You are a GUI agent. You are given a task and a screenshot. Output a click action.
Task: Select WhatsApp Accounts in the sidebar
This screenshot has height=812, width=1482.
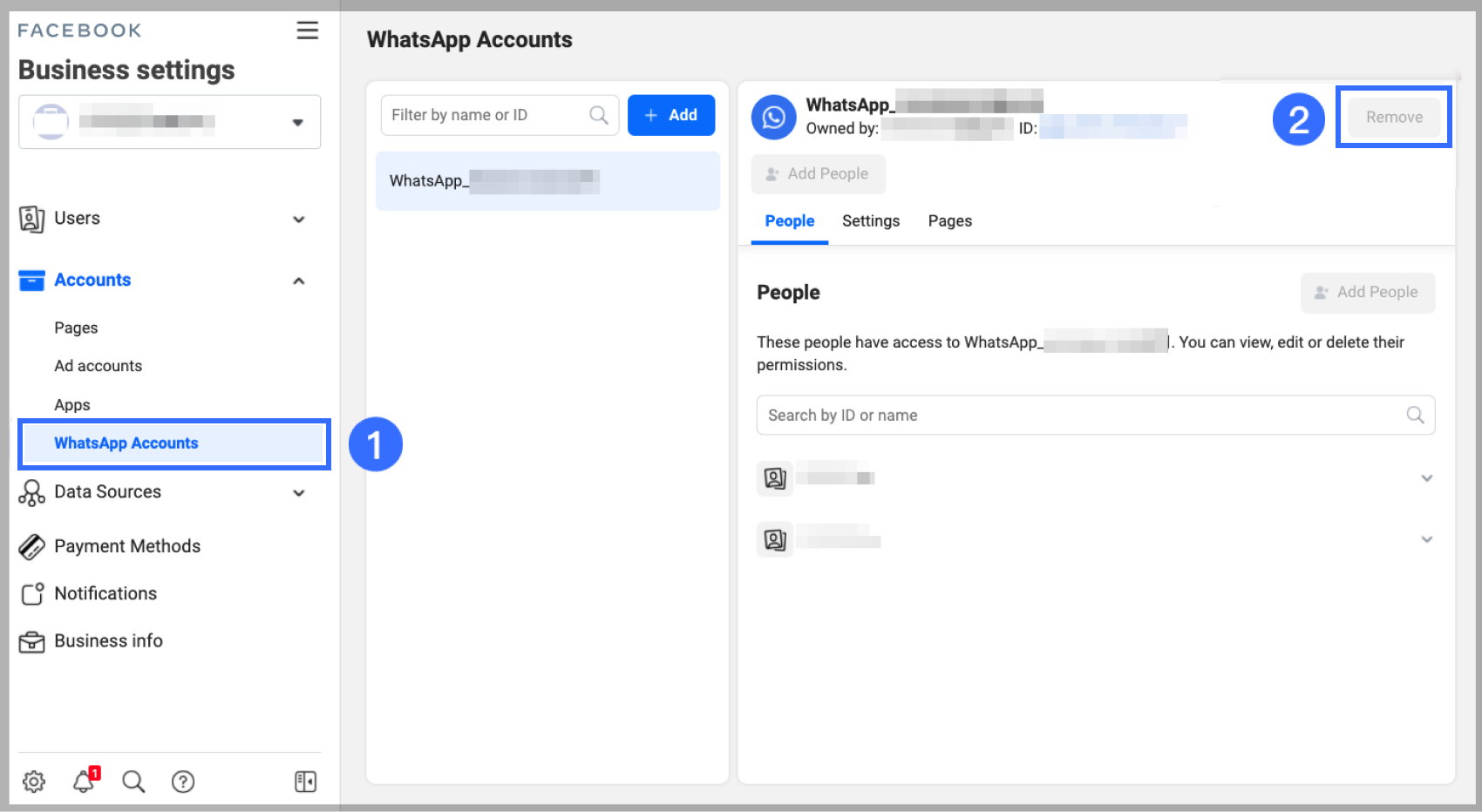point(174,443)
